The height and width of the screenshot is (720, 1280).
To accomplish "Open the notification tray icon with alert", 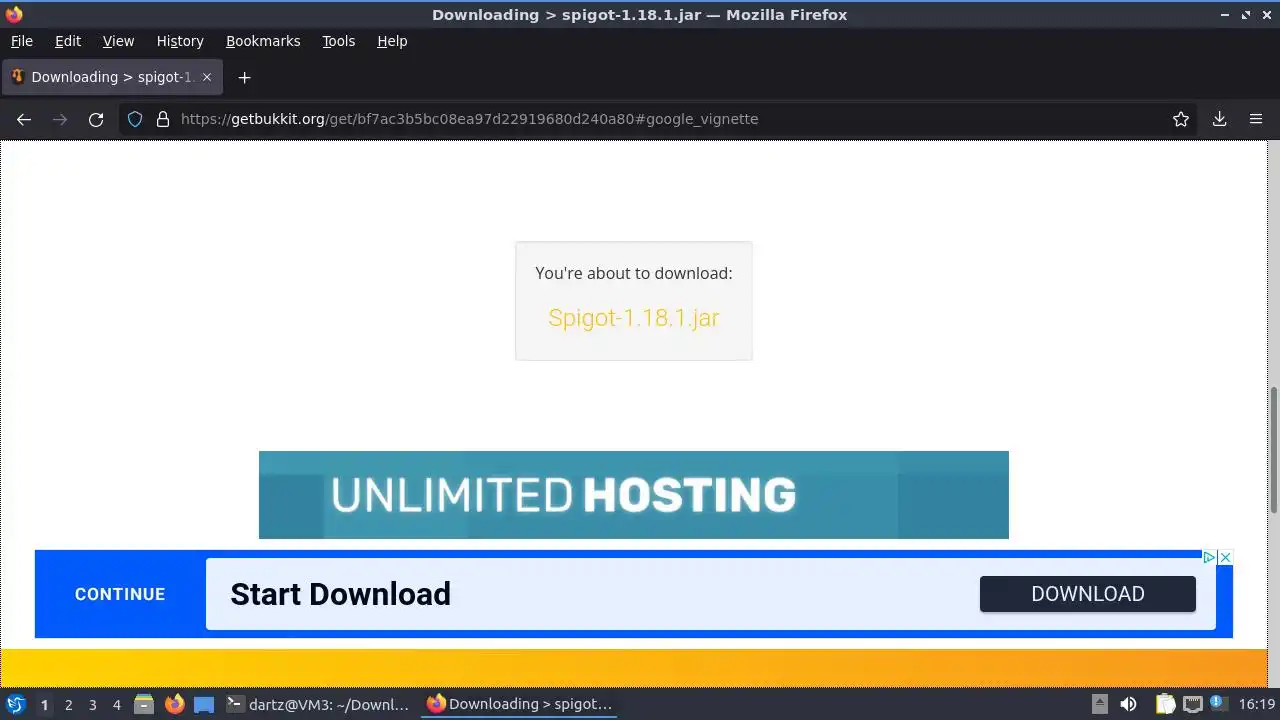I will coord(1219,705).
